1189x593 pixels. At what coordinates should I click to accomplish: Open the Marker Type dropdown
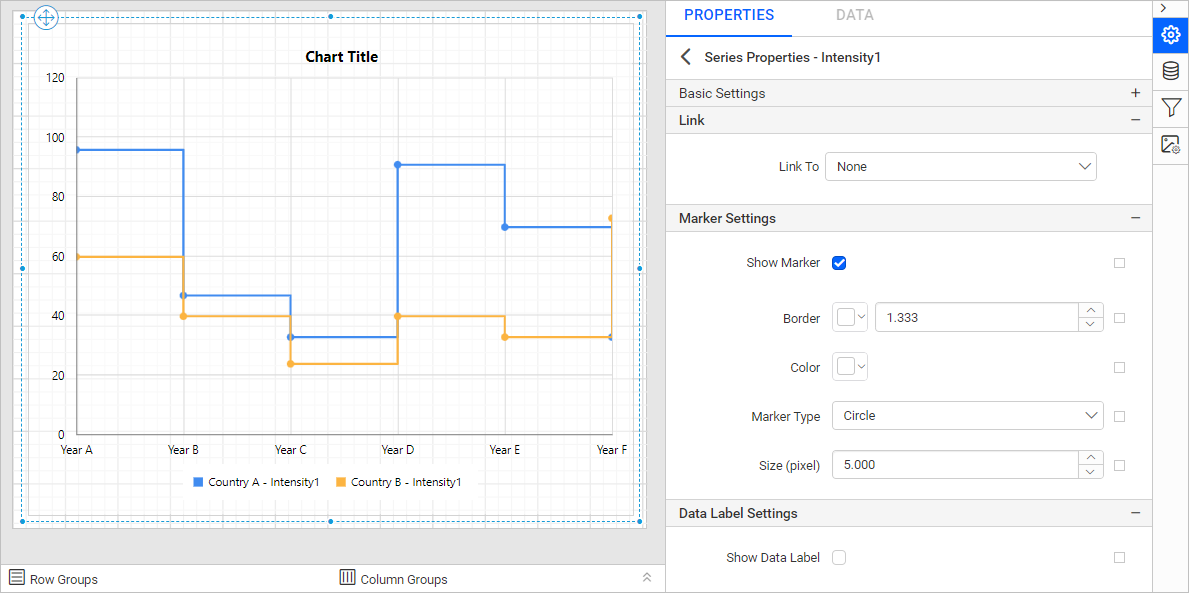[967, 415]
